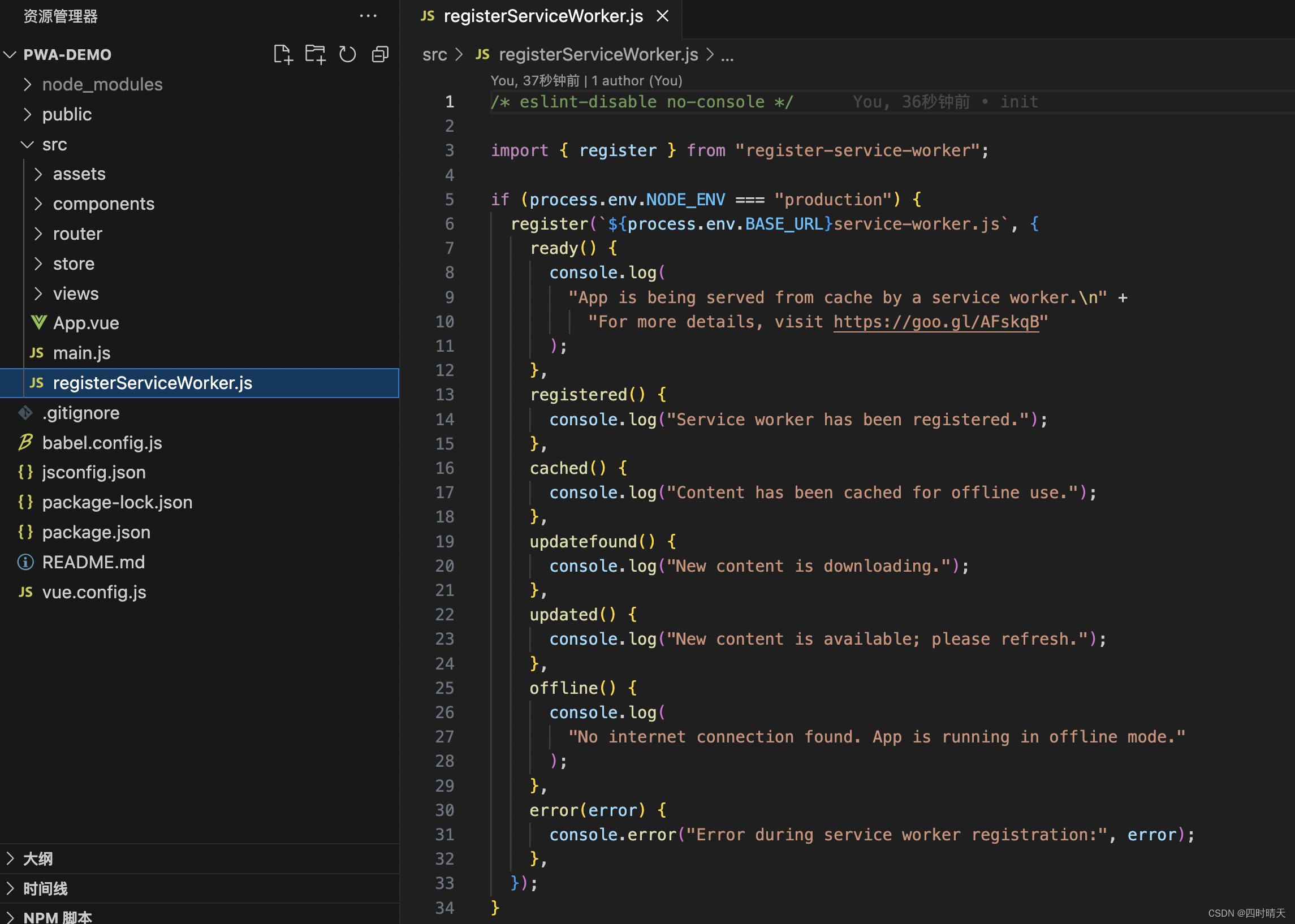This screenshot has height=924, width=1295.
Task: Click the BASE_URL property on line 6
Action: 784,224
